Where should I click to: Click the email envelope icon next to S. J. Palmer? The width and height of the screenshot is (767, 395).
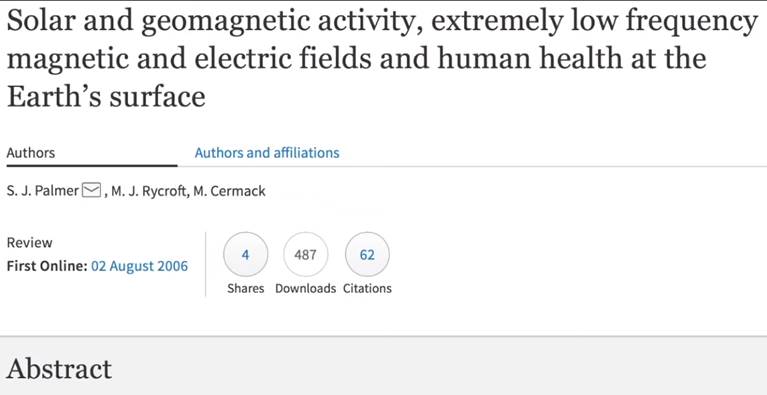91,190
